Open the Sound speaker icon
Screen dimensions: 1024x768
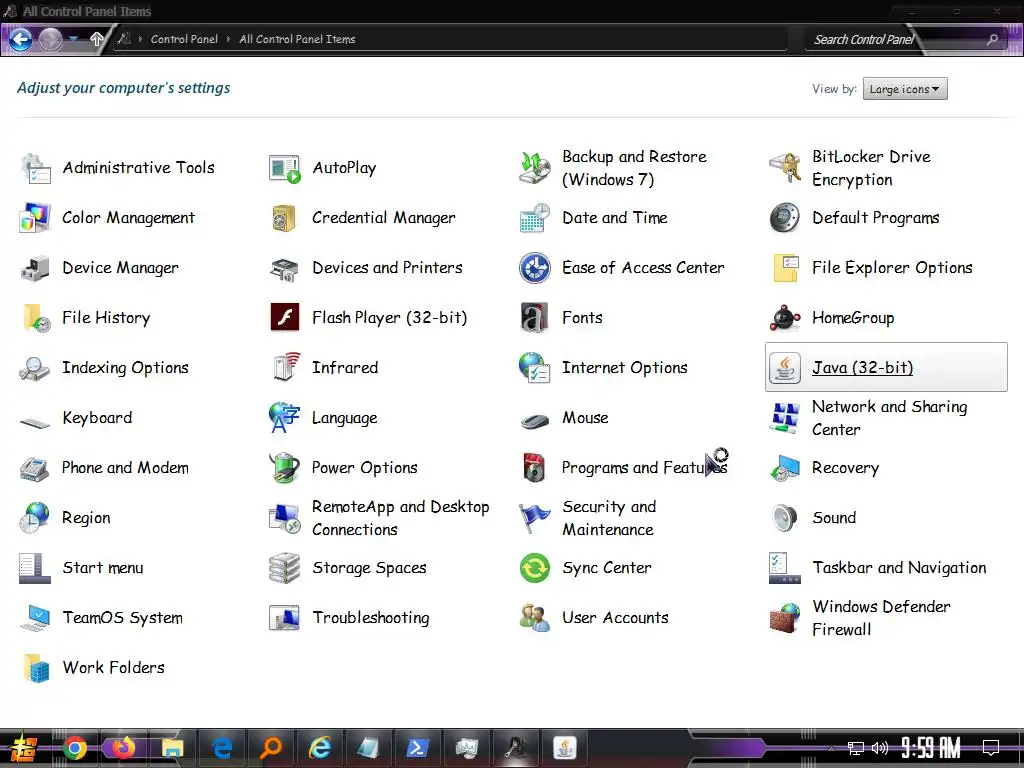pyautogui.click(x=784, y=518)
